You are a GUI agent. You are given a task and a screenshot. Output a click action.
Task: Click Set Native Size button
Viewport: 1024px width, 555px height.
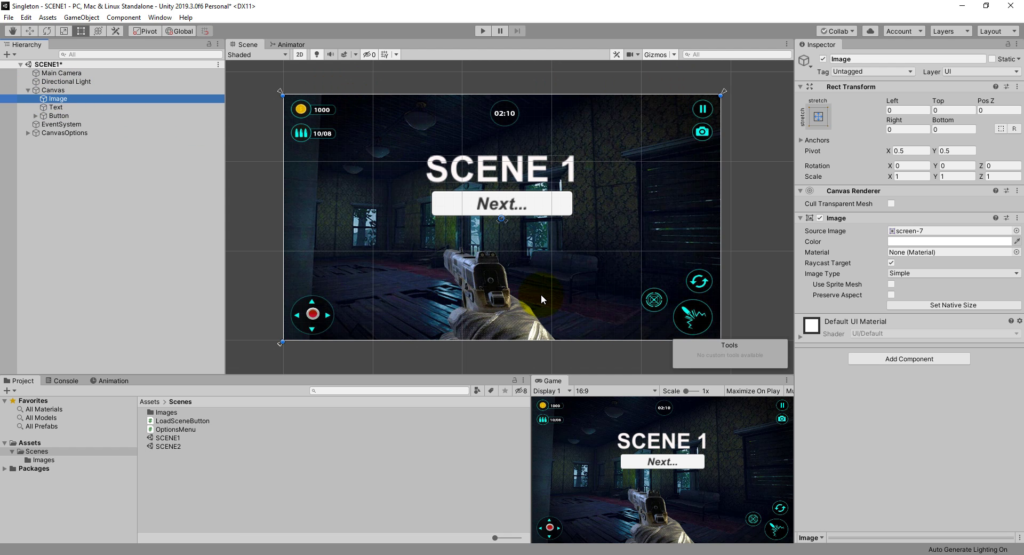coord(953,305)
